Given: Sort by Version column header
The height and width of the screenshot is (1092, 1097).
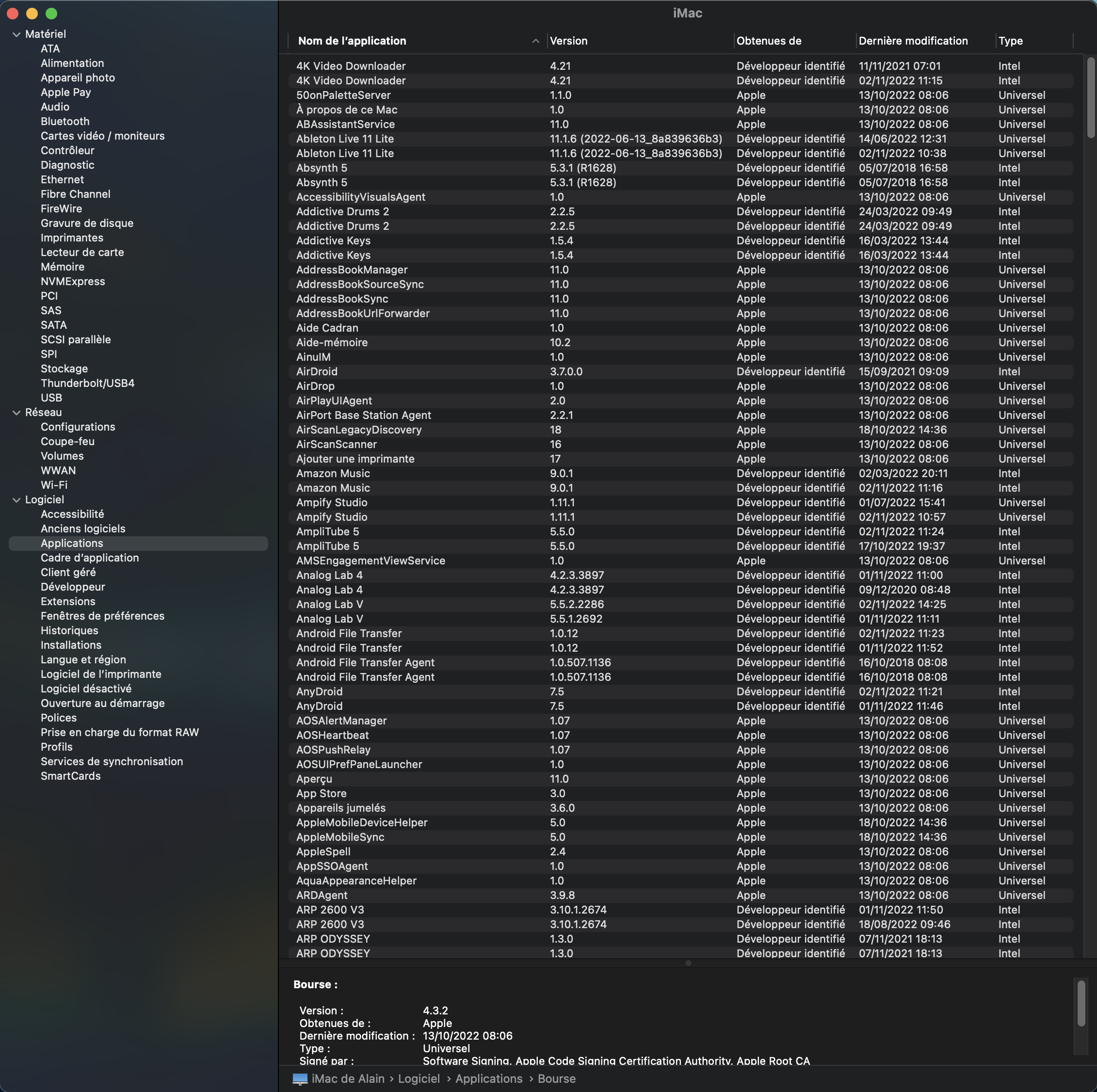Looking at the screenshot, I should pyautogui.click(x=568, y=41).
